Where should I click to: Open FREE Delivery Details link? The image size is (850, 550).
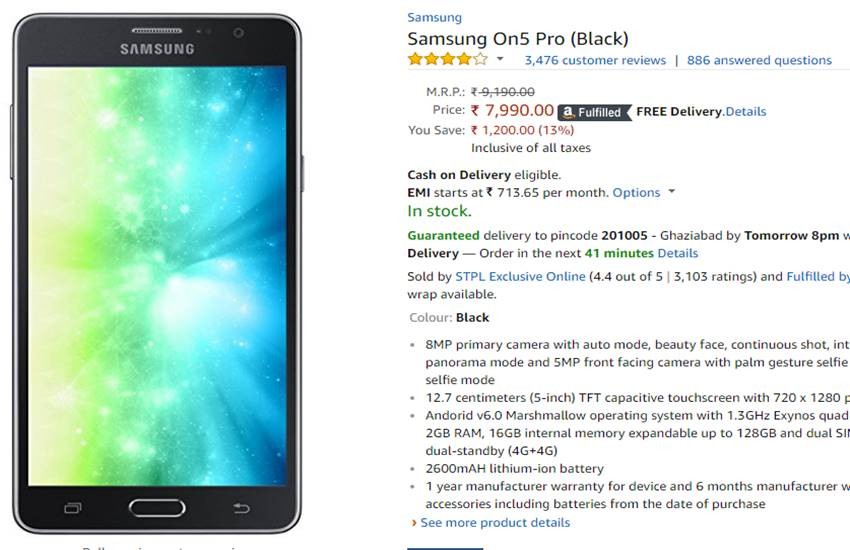click(746, 112)
